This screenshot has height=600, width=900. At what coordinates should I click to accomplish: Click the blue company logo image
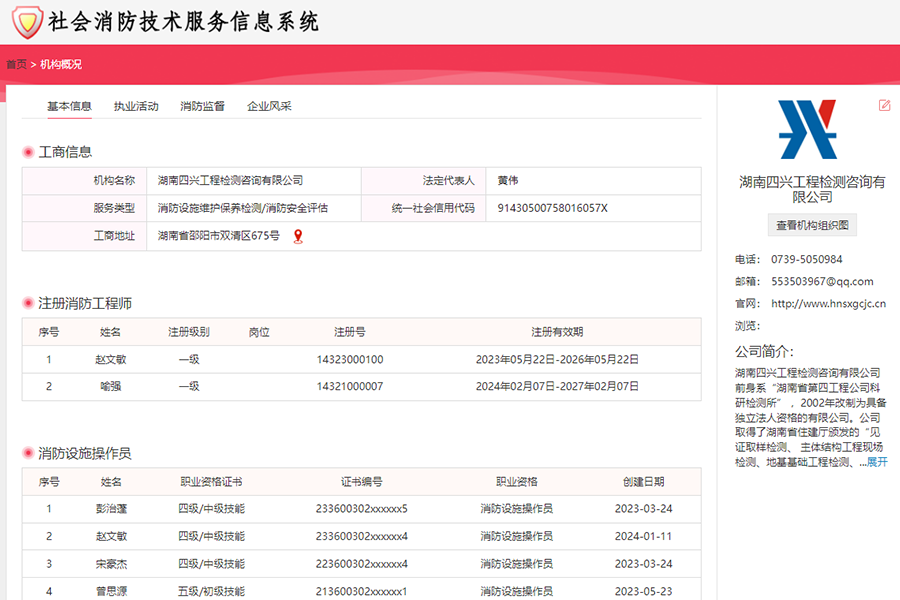coord(807,130)
